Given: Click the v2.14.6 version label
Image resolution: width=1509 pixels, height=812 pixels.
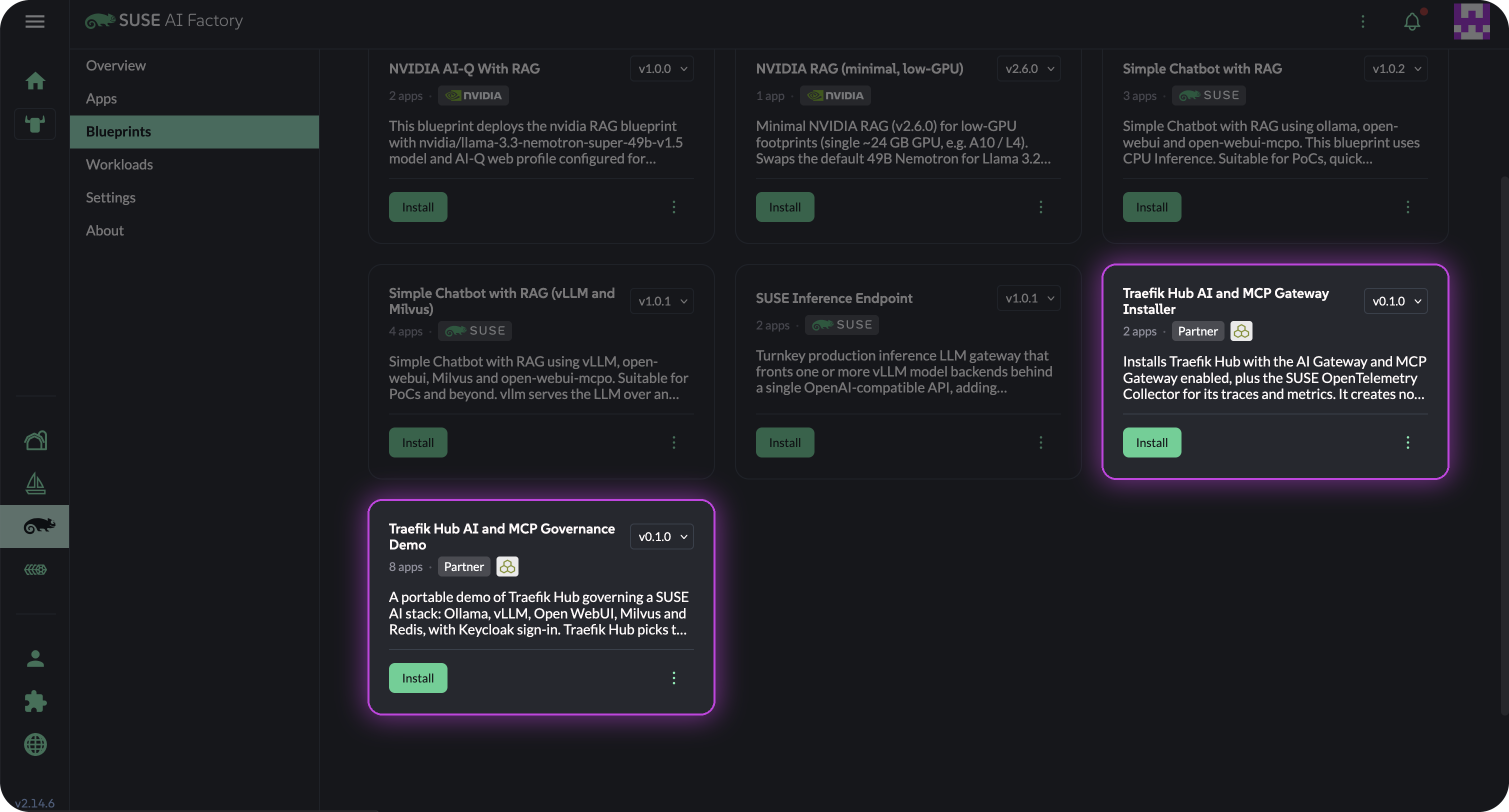Looking at the screenshot, I should coord(34,802).
